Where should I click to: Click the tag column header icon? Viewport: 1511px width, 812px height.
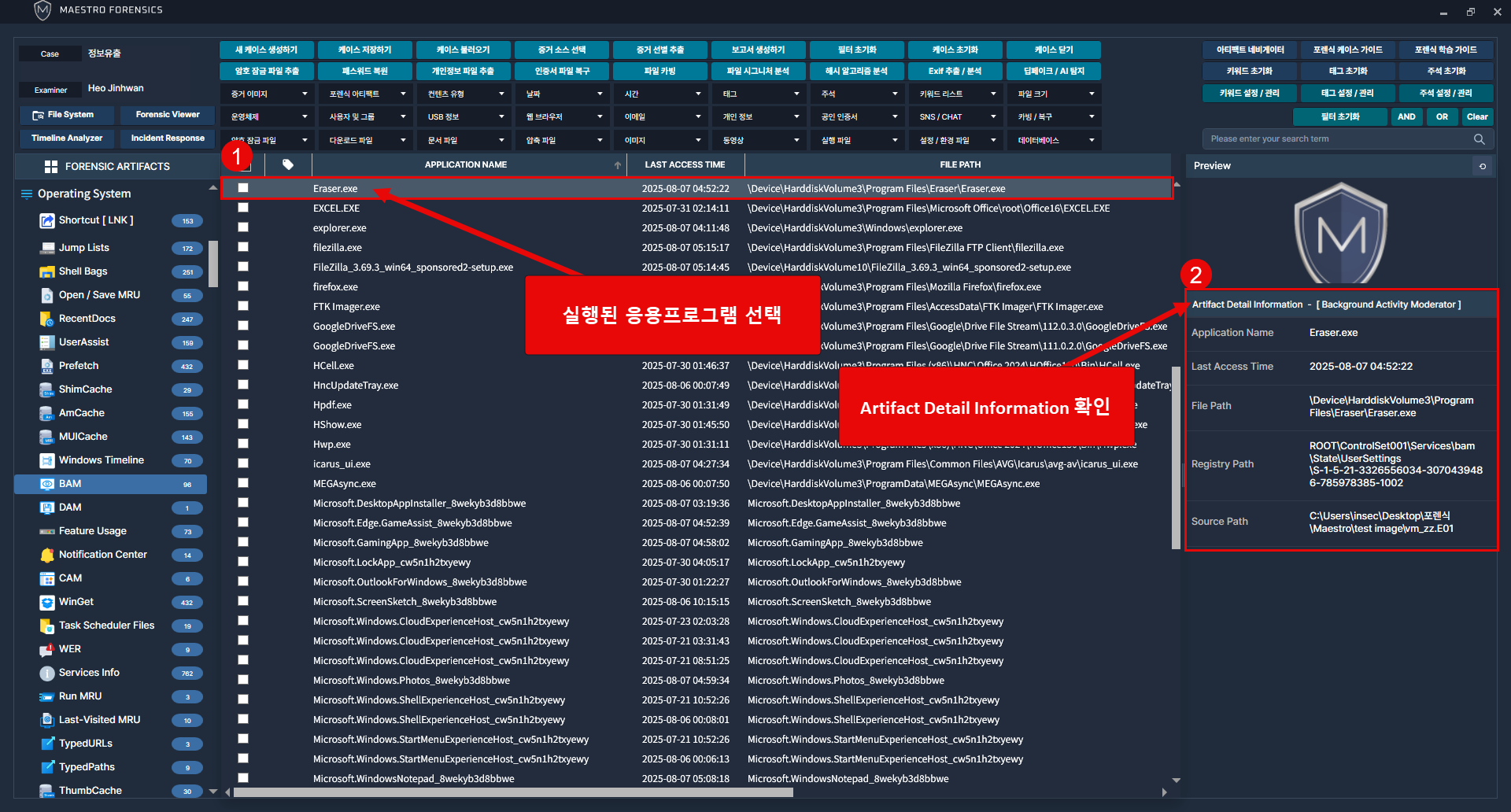288,165
